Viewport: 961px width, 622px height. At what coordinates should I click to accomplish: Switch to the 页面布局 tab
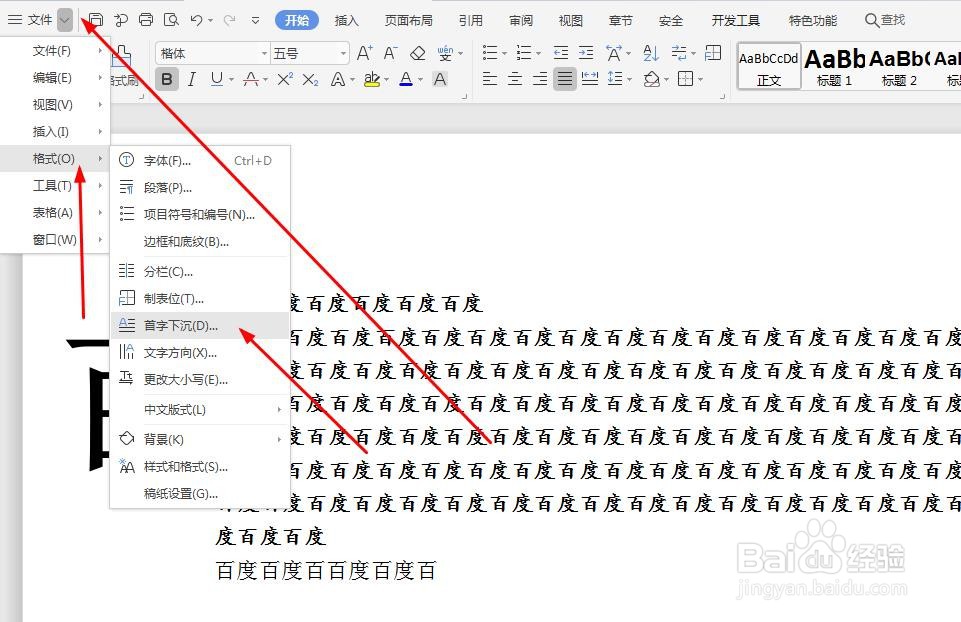[409, 20]
